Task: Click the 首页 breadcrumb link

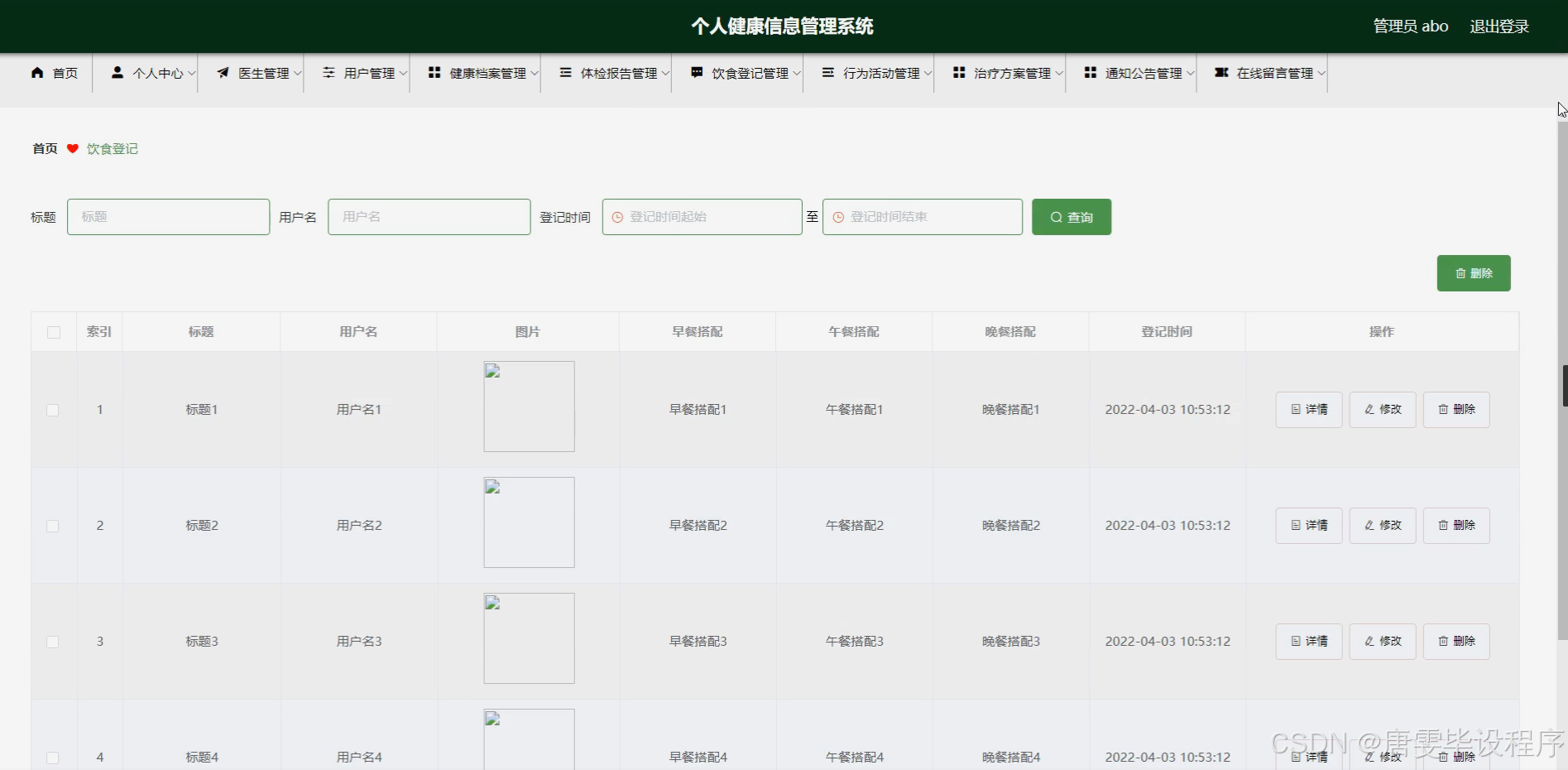Action: 45,149
